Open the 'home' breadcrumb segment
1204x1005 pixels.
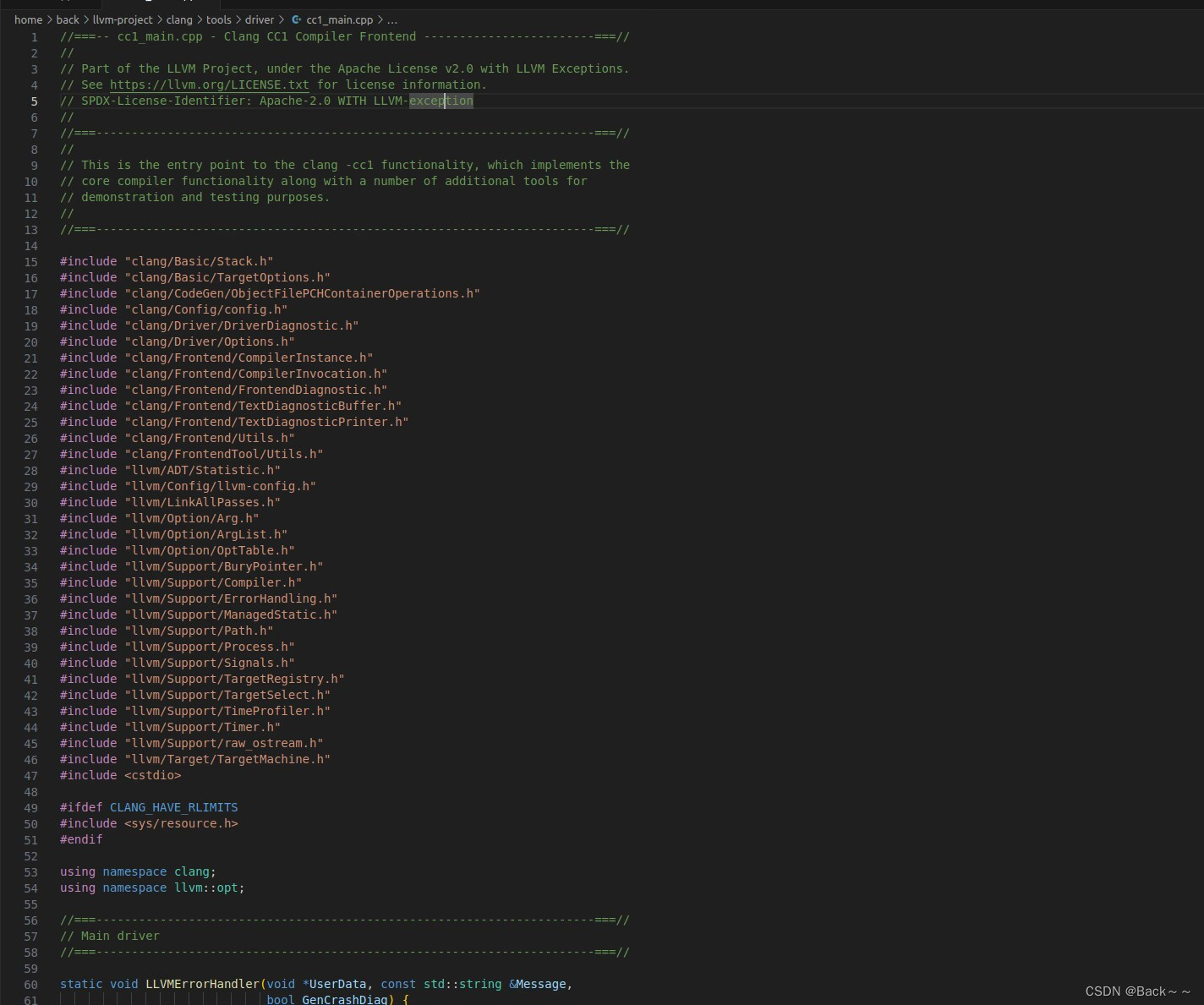click(x=28, y=19)
